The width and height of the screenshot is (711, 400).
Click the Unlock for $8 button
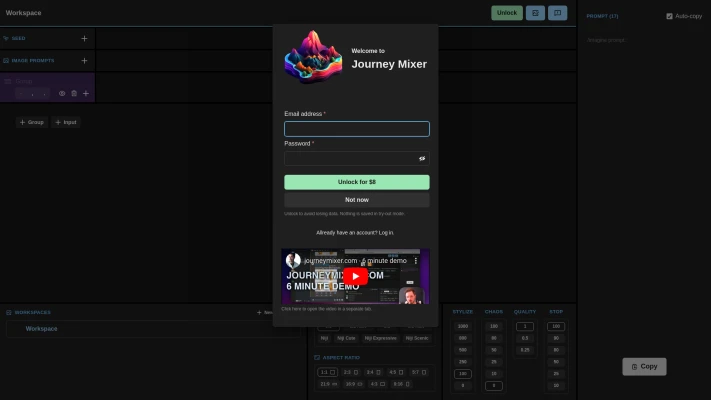(x=357, y=182)
